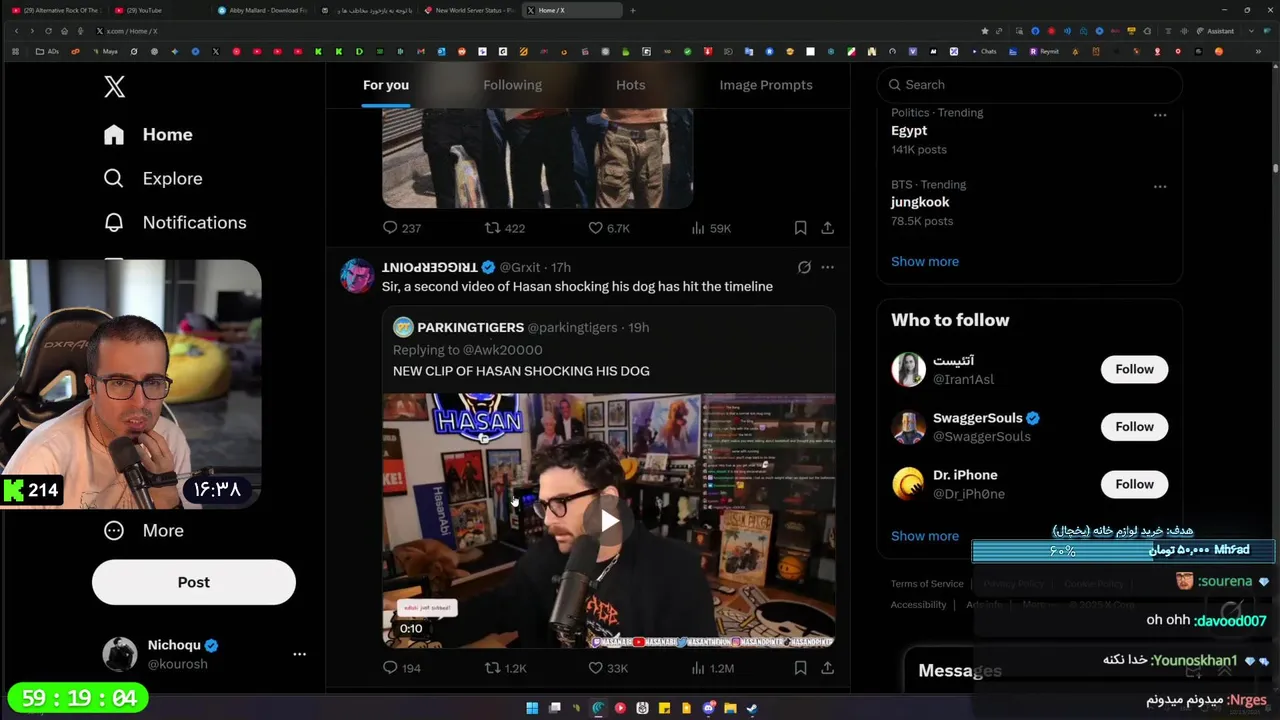The height and width of the screenshot is (720, 1280).
Task: Open the Notifications navigation item
Action: coord(175,222)
